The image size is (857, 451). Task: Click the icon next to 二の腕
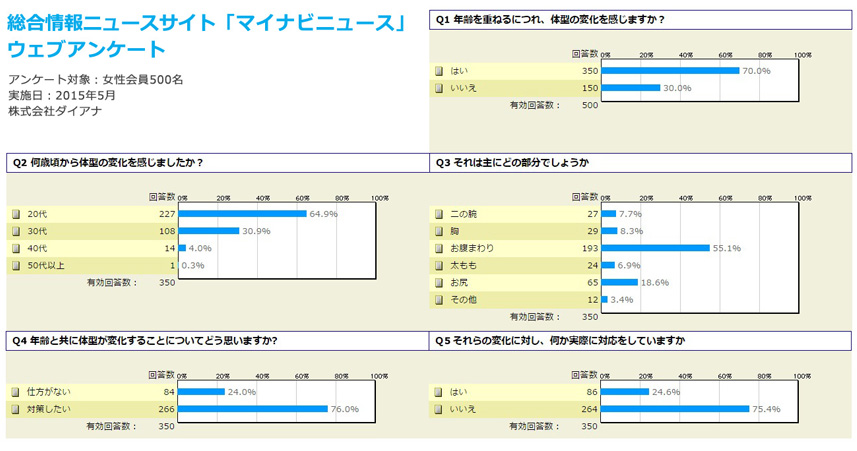[439, 214]
